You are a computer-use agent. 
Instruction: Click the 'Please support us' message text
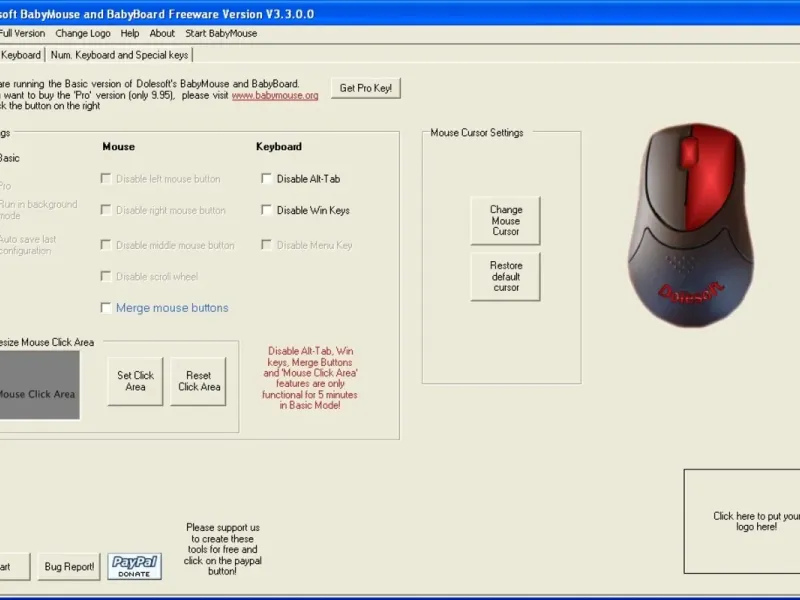point(223,549)
